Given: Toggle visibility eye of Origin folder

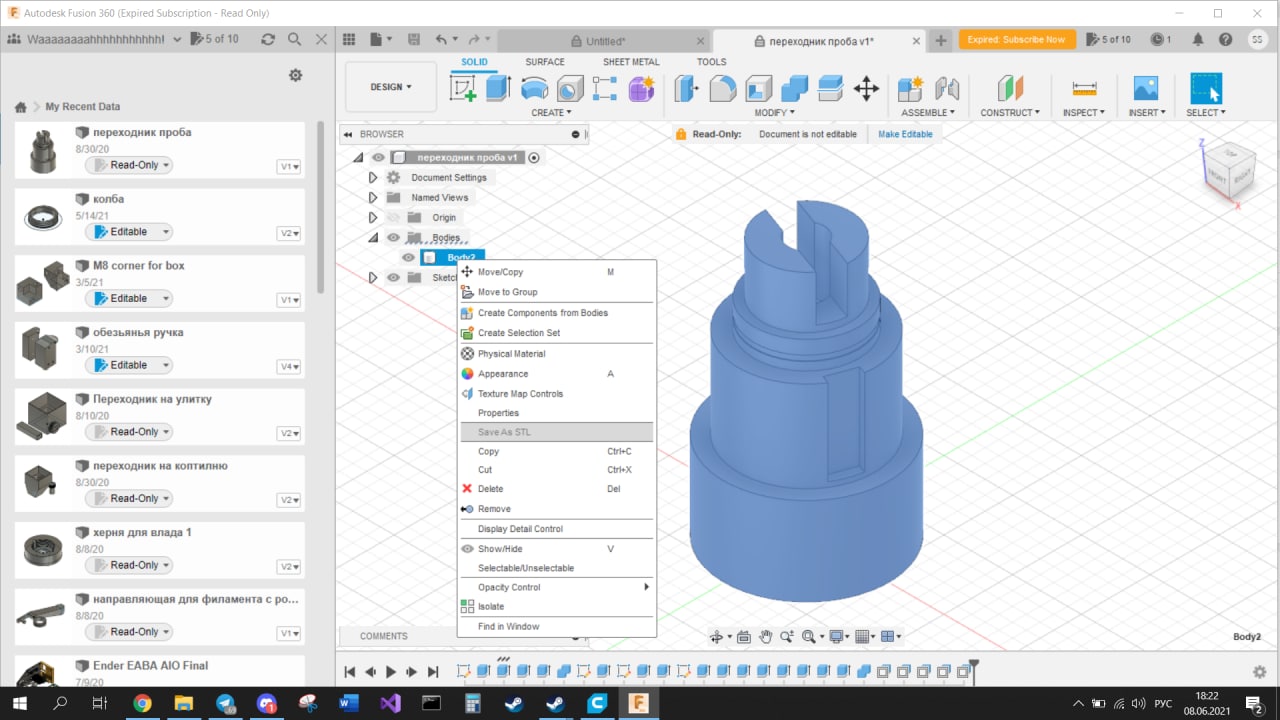Looking at the screenshot, I should (x=393, y=217).
